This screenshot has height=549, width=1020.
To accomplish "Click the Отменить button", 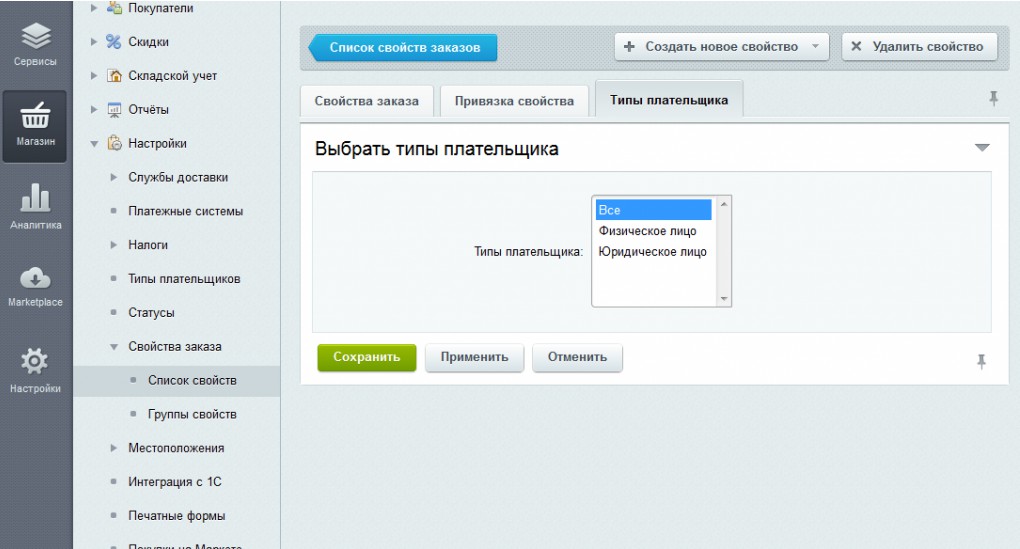I will [577, 357].
